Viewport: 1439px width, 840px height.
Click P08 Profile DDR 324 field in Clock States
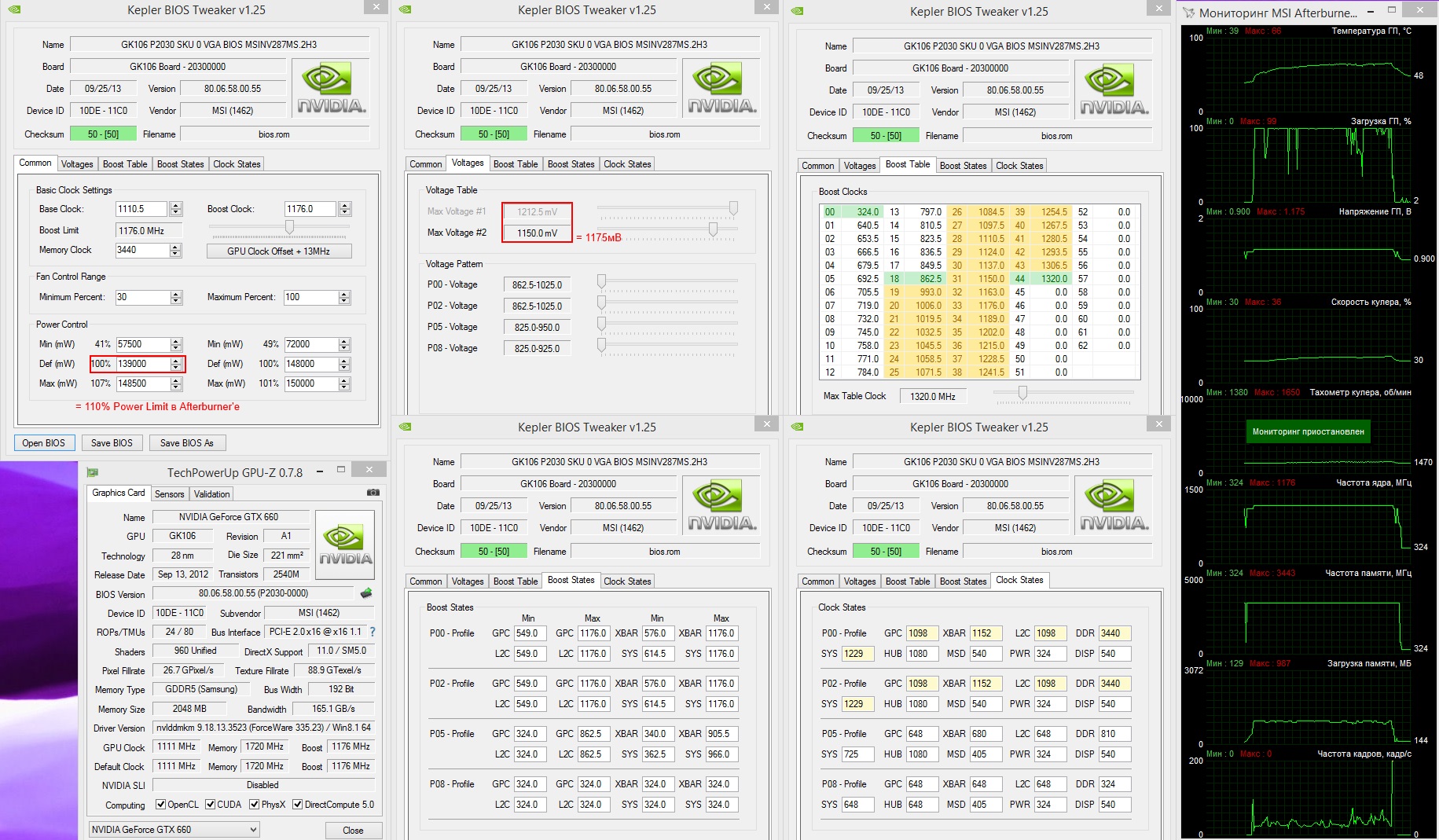[1115, 784]
